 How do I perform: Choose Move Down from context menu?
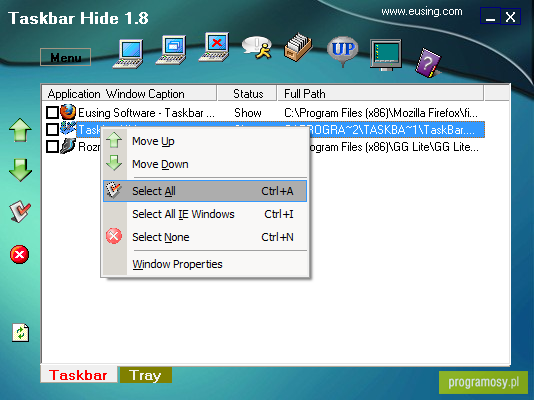[205, 164]
